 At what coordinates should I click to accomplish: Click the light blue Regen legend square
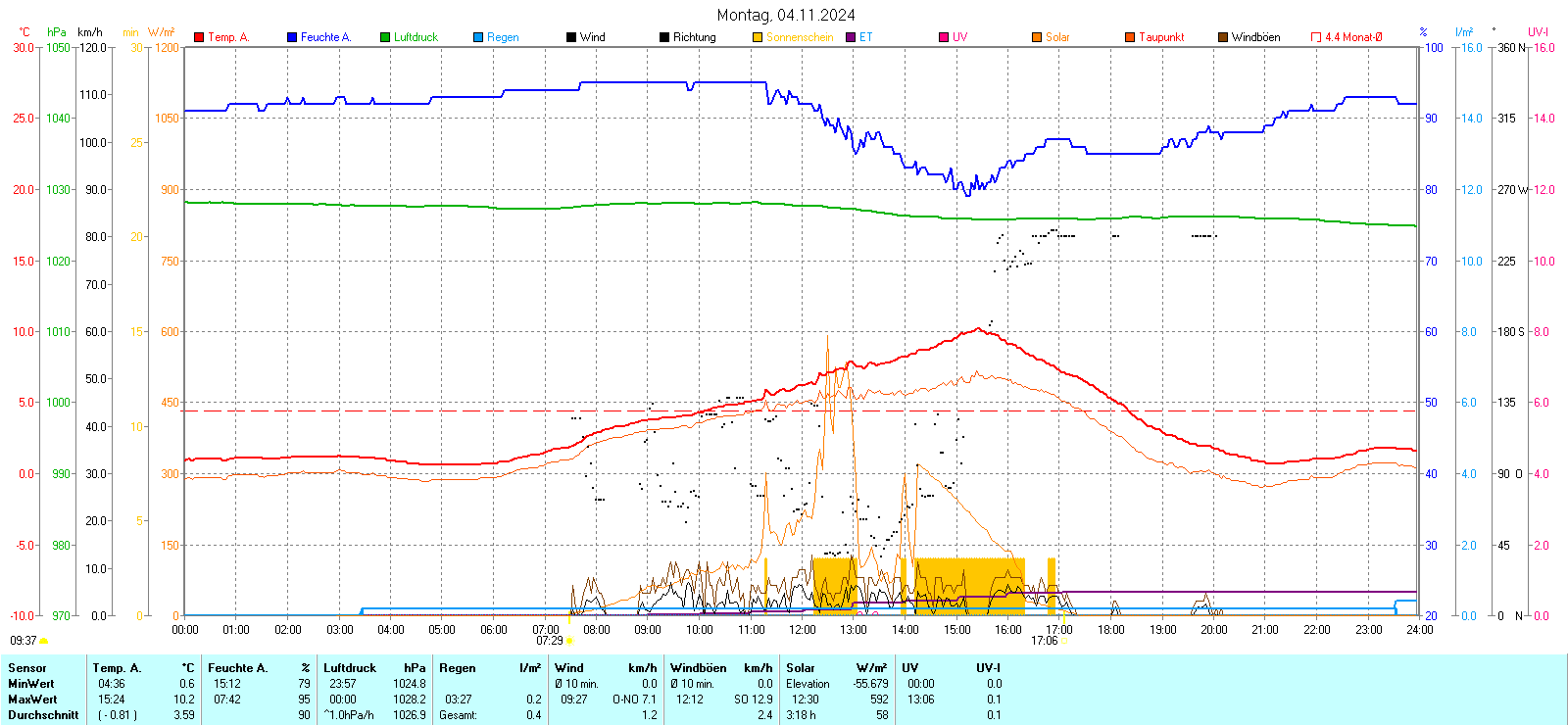(x=478, y=37)
